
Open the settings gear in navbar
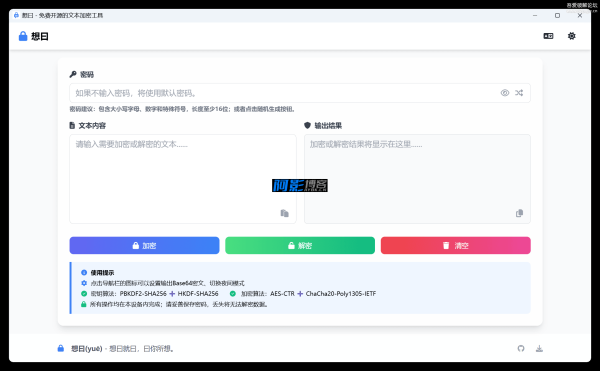click(x=571, y=36)
